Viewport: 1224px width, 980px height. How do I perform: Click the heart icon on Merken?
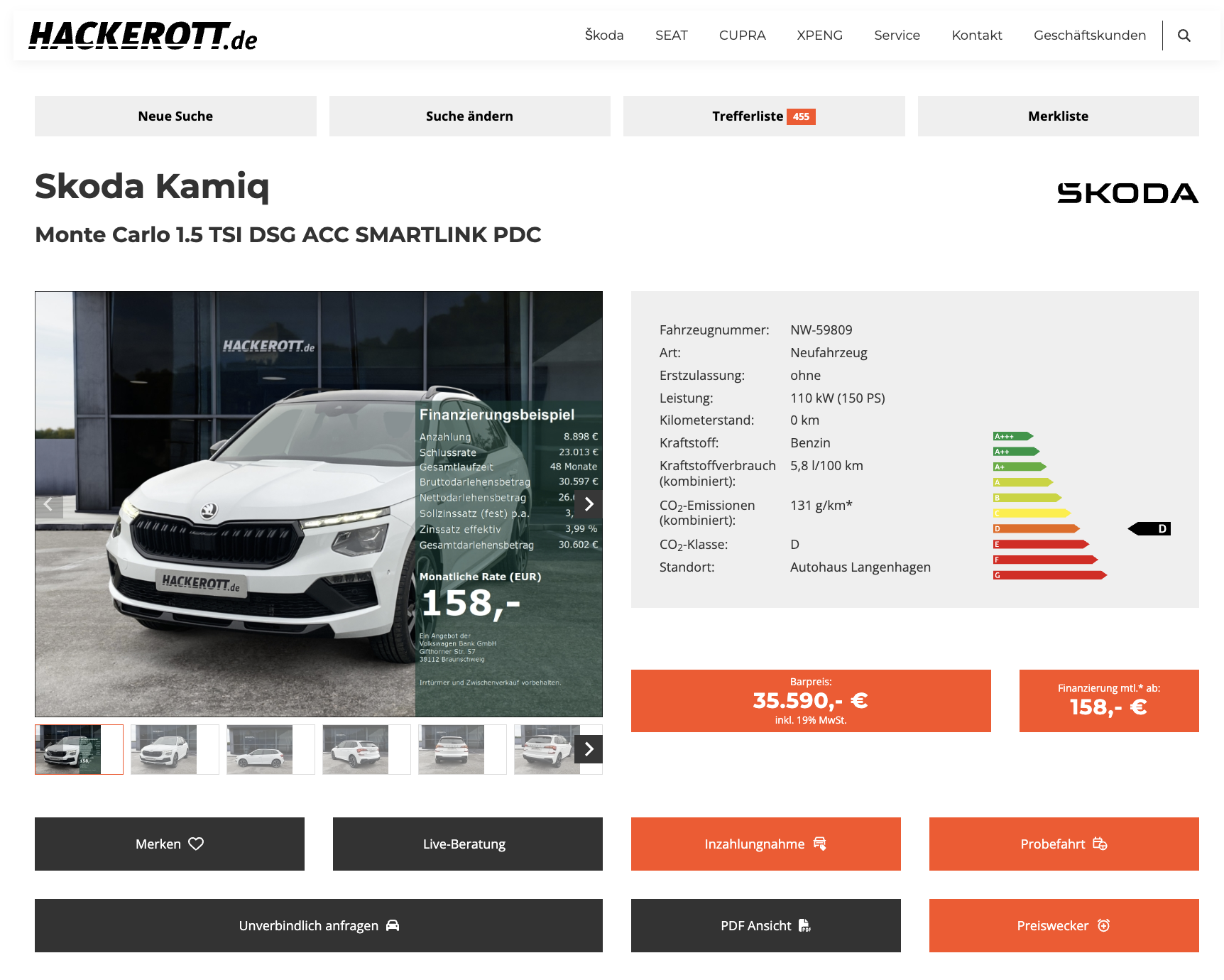pos(197,844)
